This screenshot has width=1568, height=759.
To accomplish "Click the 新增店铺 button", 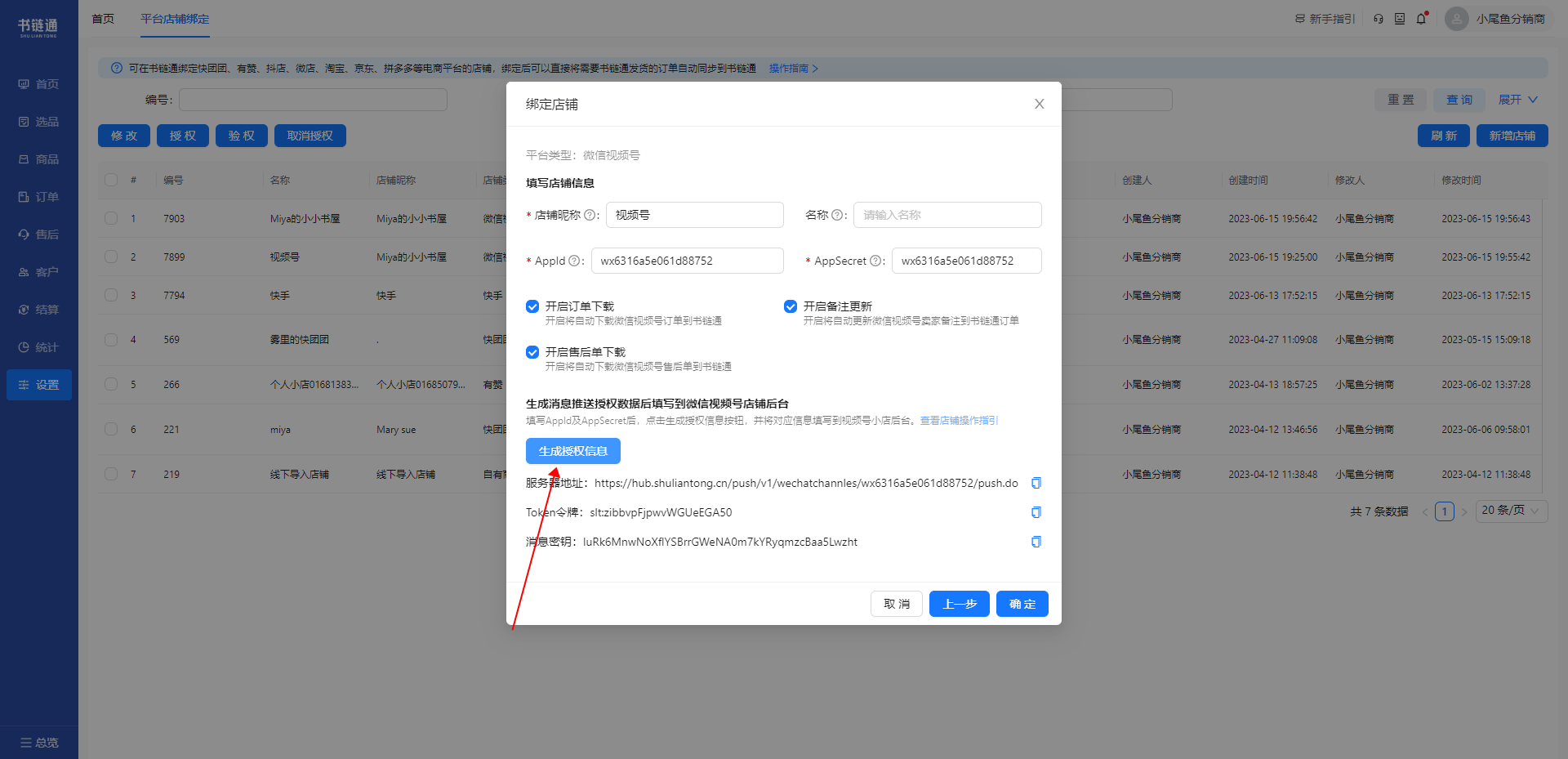I will [1512, 136].
